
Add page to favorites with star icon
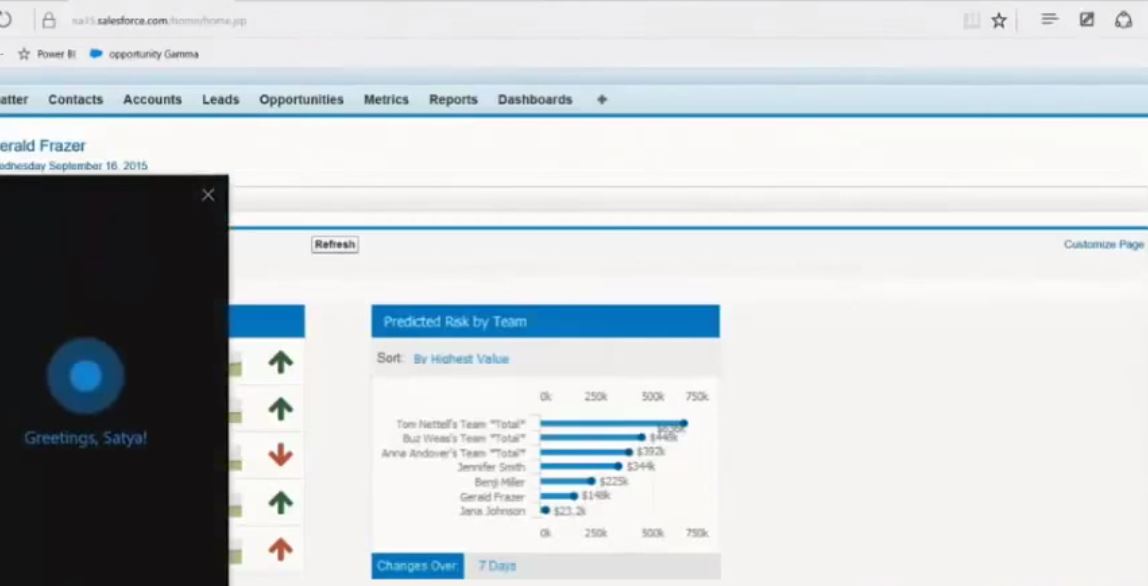point(999,21)
